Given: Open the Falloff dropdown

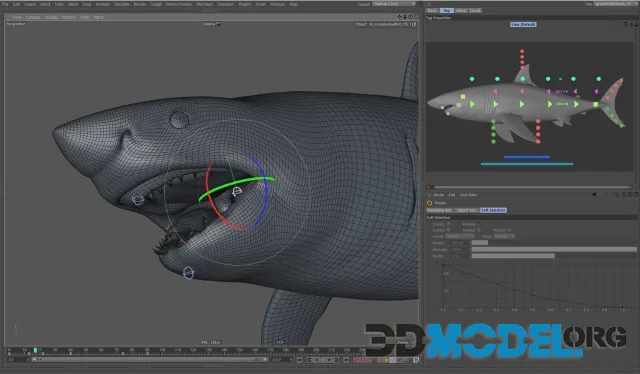Looking at the screenshot, I should point(460,236).
